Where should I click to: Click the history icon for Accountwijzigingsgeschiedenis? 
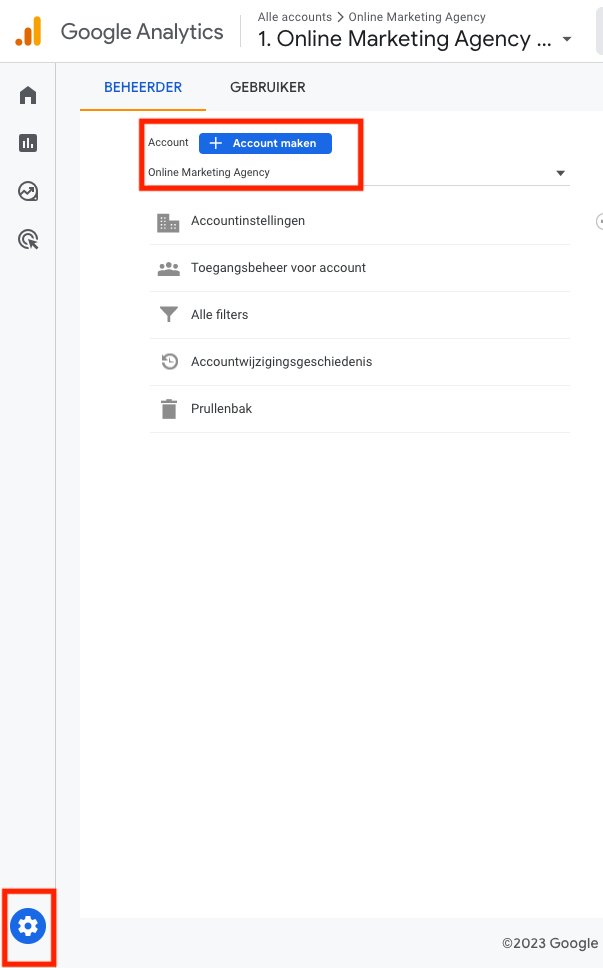(168, 361)
